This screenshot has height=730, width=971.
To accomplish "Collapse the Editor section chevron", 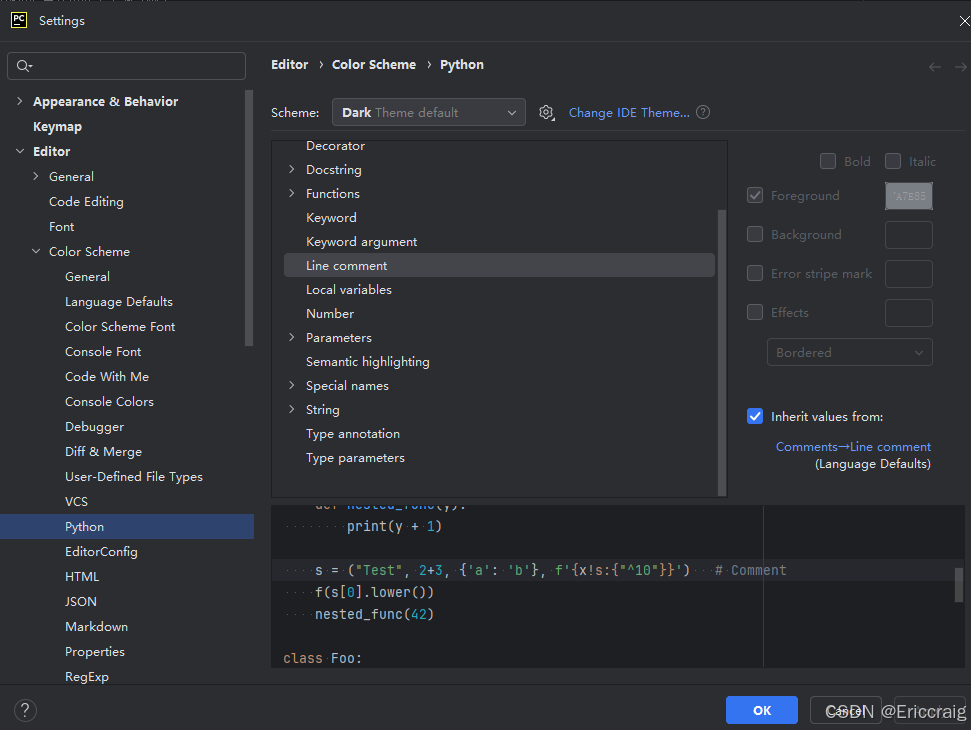I will pos(20,151).
